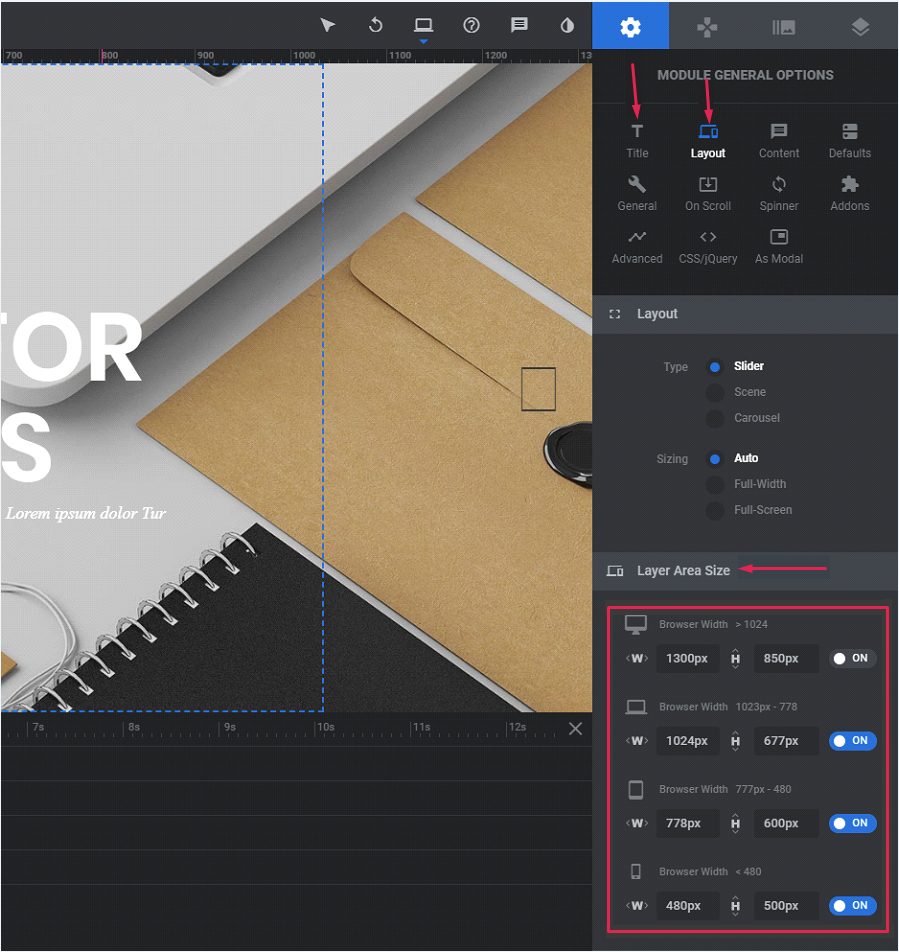
Task: Click the contrast half-circle icon
Action: (x=567, y=25)
